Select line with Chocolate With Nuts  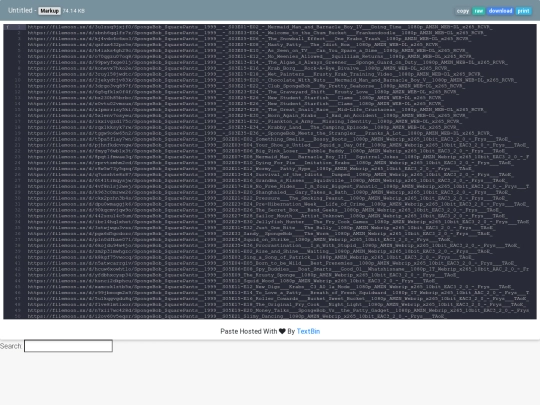click(272, 80)
